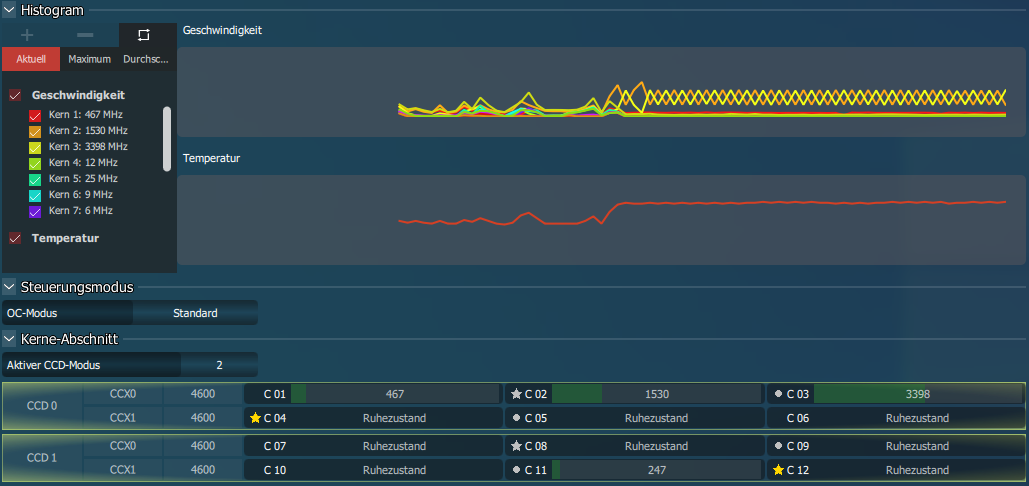1029x486 pixels.
Task: Click the C 06 Ruhezustand cell
Action: [x=896, y=418]
